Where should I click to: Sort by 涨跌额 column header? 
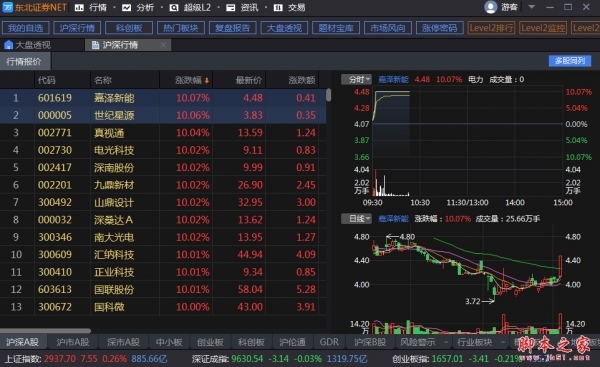[x=302, y=80]
